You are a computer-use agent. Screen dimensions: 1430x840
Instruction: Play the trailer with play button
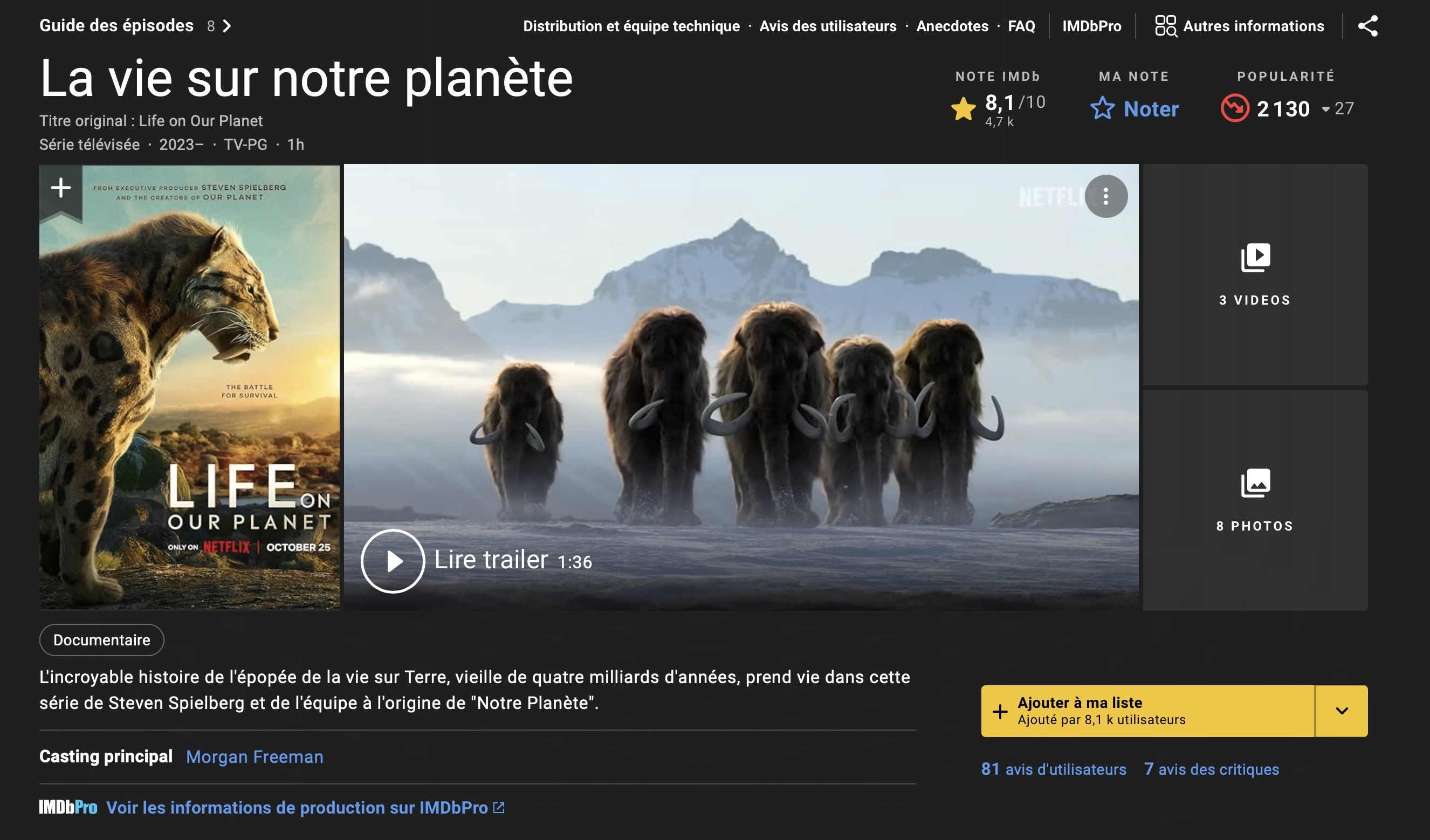tap(393, 561)
